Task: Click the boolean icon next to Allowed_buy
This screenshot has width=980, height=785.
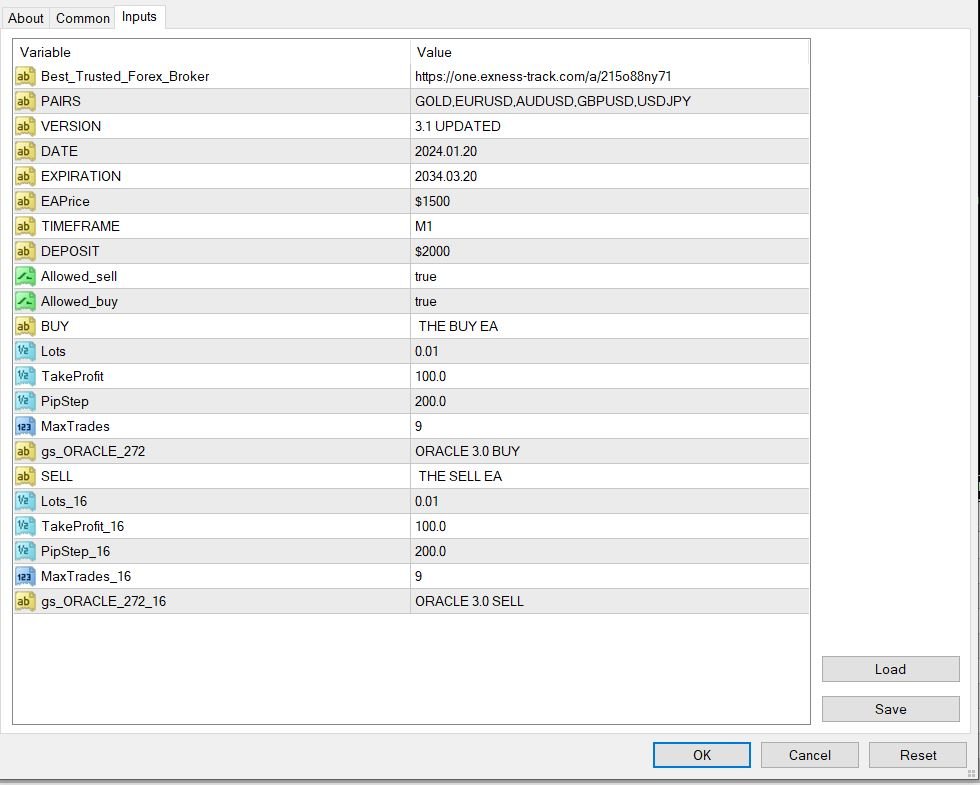Action: pos(25,301)
